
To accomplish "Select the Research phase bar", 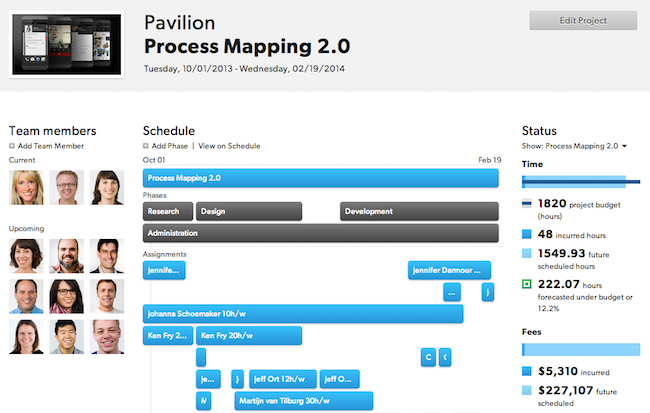I will tap(167, 211).
